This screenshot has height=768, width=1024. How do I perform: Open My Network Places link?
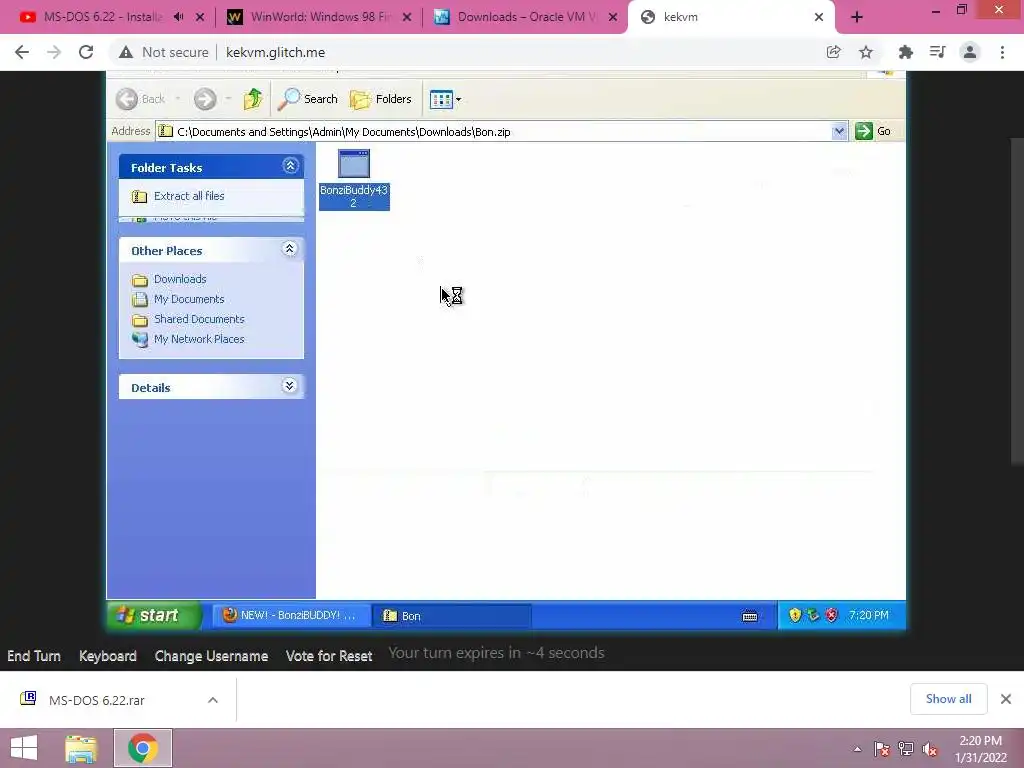[x=199, y=339]
